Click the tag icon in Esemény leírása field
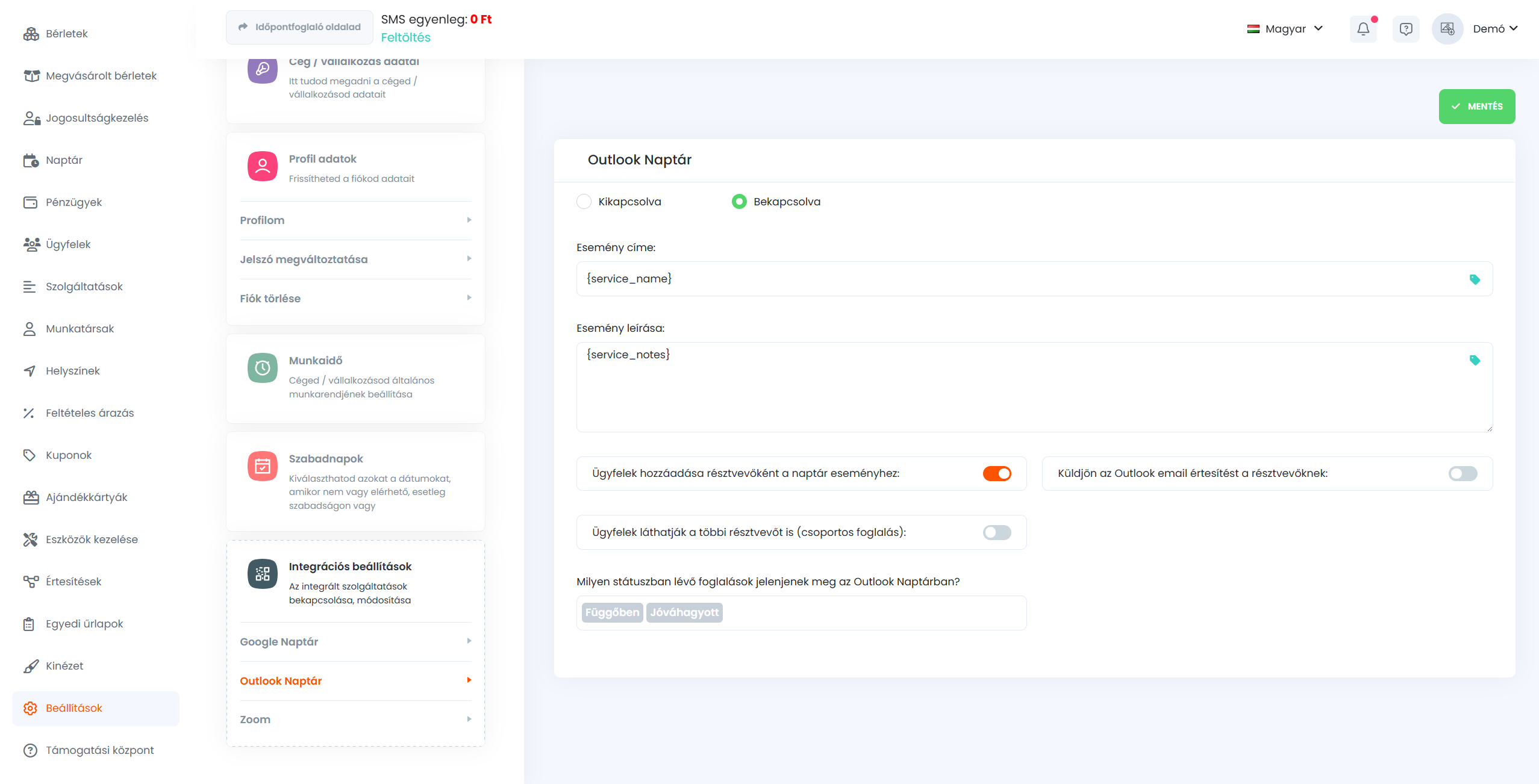1539x784 pixels. tap(1475, 360)
